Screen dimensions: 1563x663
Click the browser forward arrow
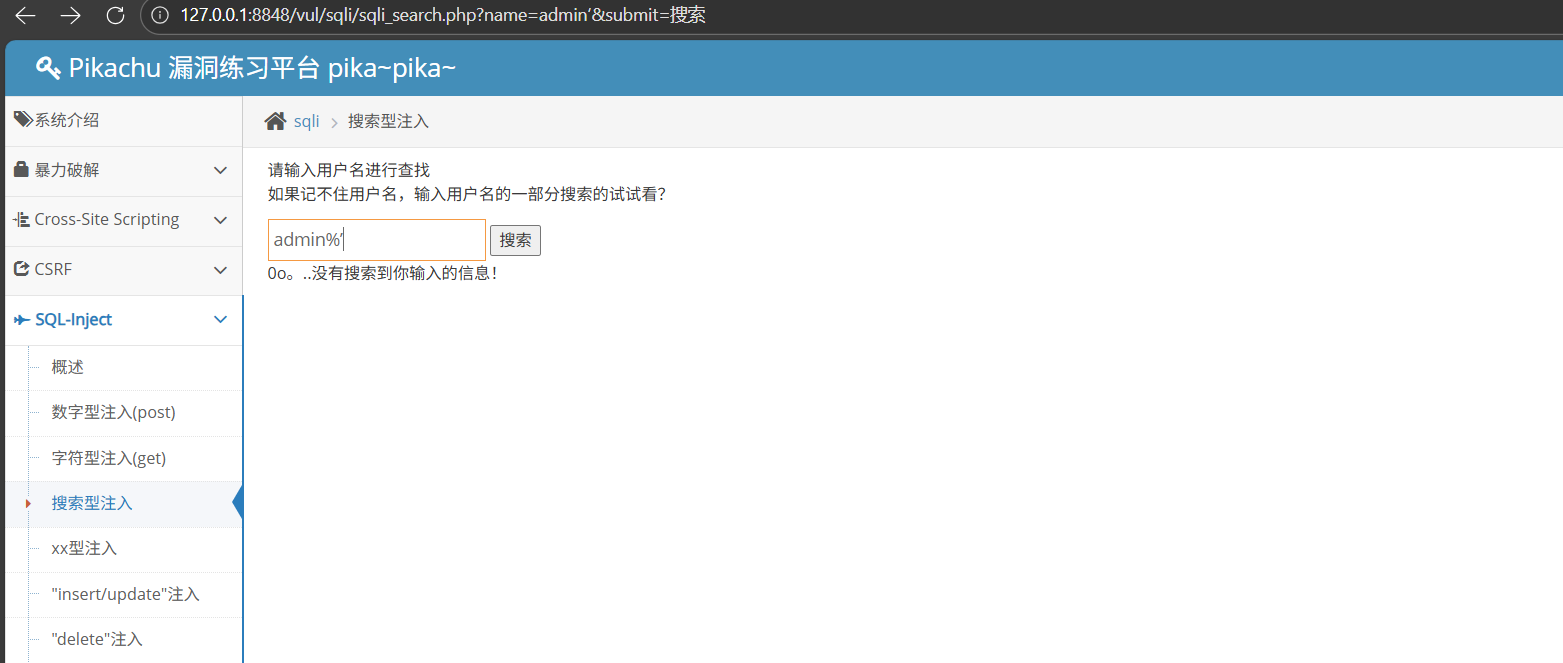click(70, 15)
